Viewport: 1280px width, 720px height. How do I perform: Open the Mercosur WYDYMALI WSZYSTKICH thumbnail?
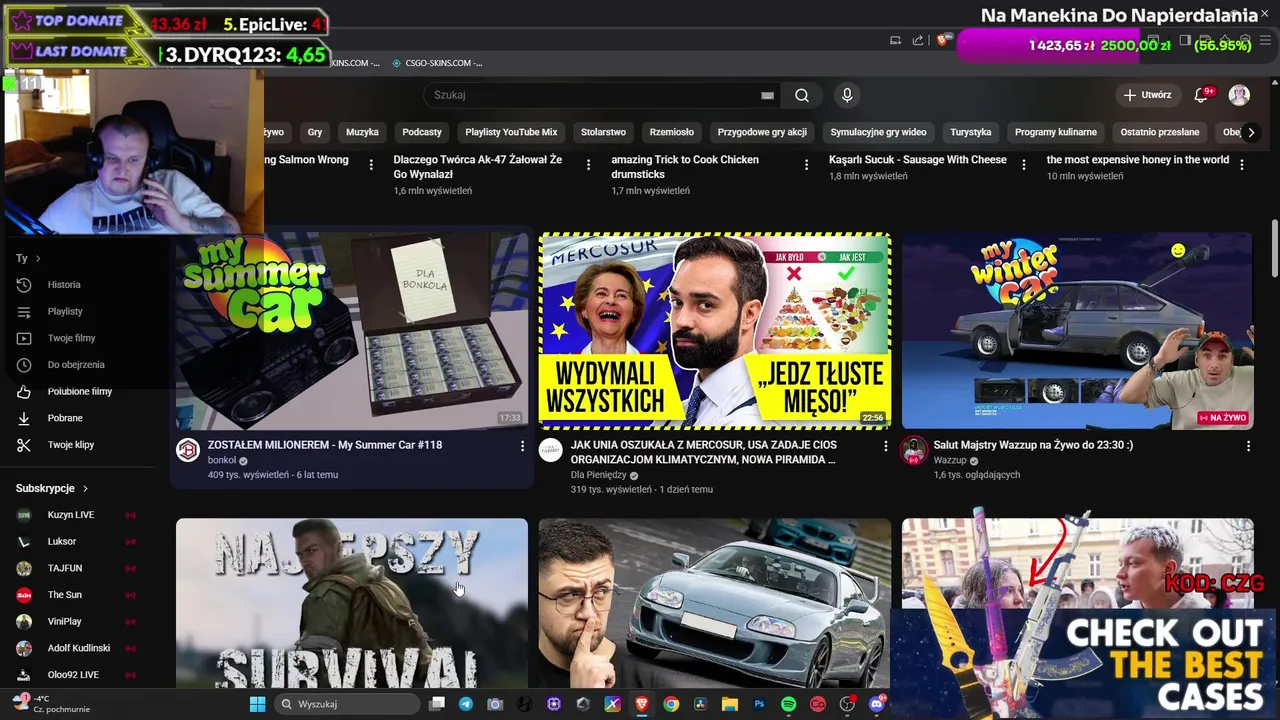pos(714,331)
